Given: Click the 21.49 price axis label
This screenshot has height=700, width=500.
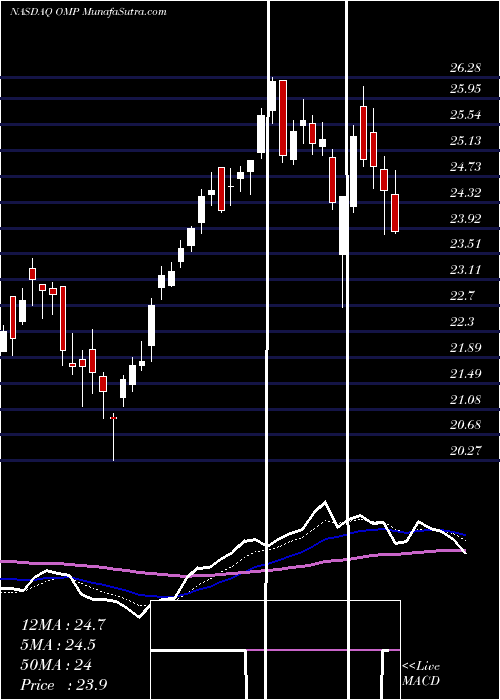Looking at the screenshot, I should (466, 373).
